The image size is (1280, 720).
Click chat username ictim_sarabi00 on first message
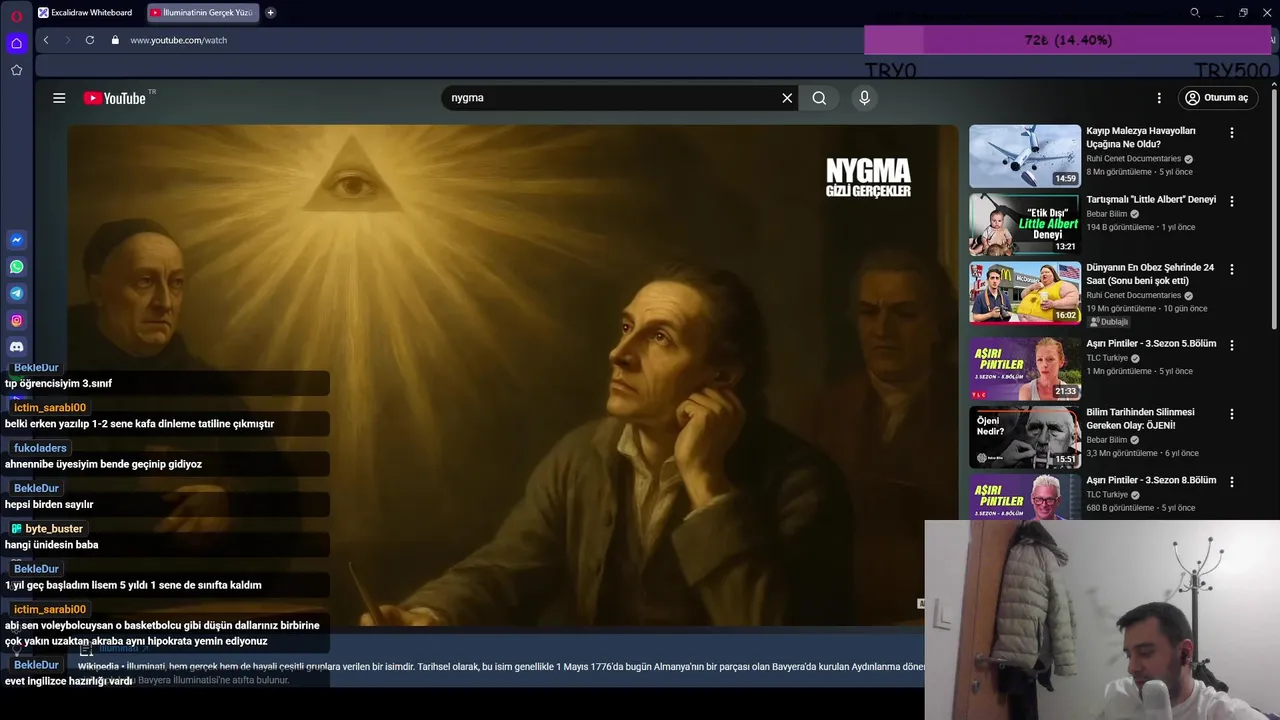click(x=50, y=408)
